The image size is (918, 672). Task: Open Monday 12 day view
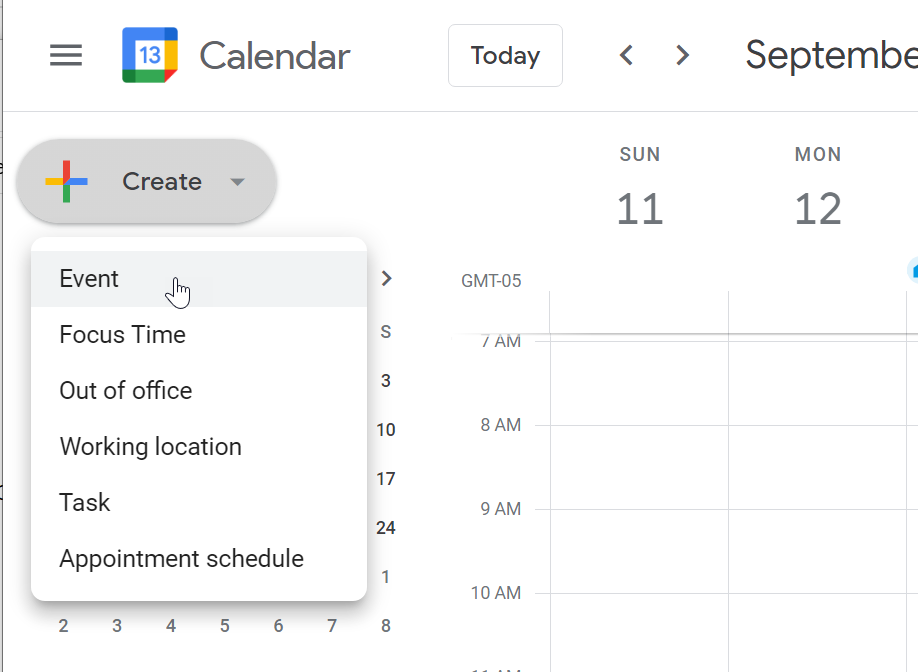[x=818, y=209]
